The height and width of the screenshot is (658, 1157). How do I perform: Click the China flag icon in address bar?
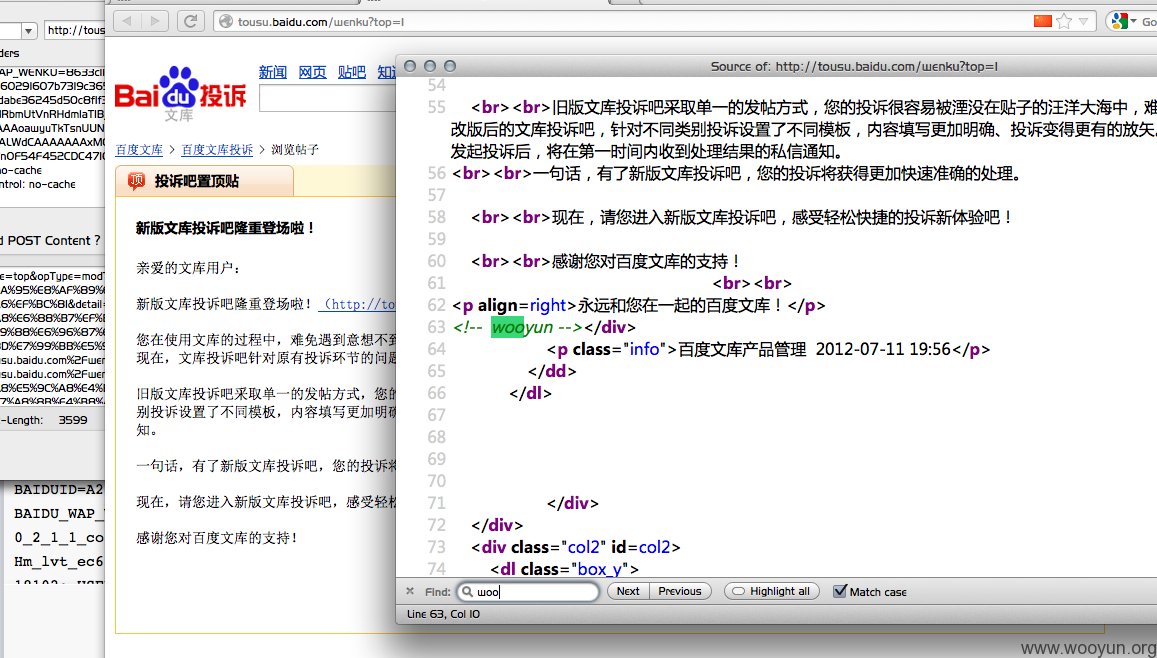point(1043,21)
